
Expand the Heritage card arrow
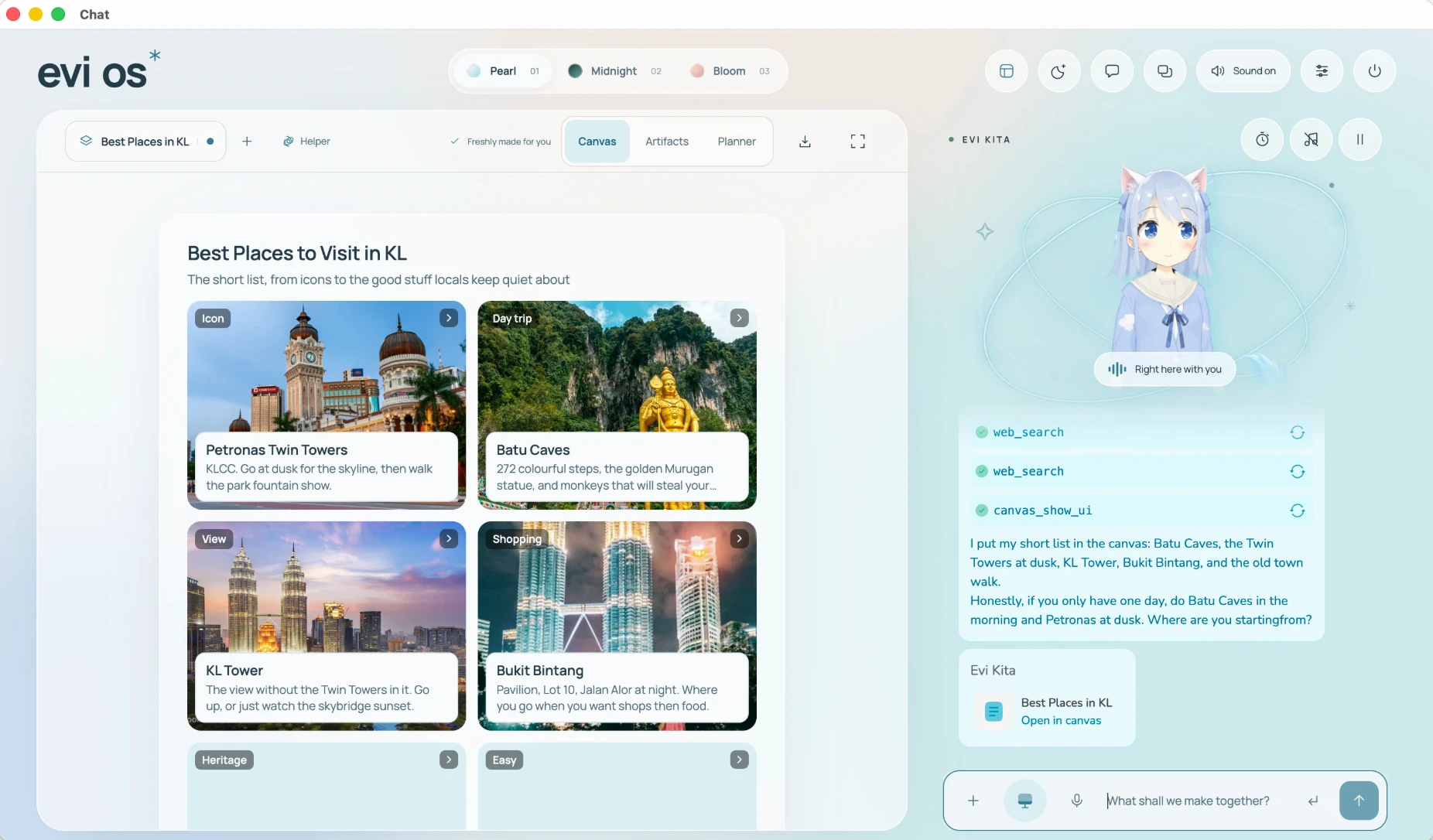tap(449, 760)
